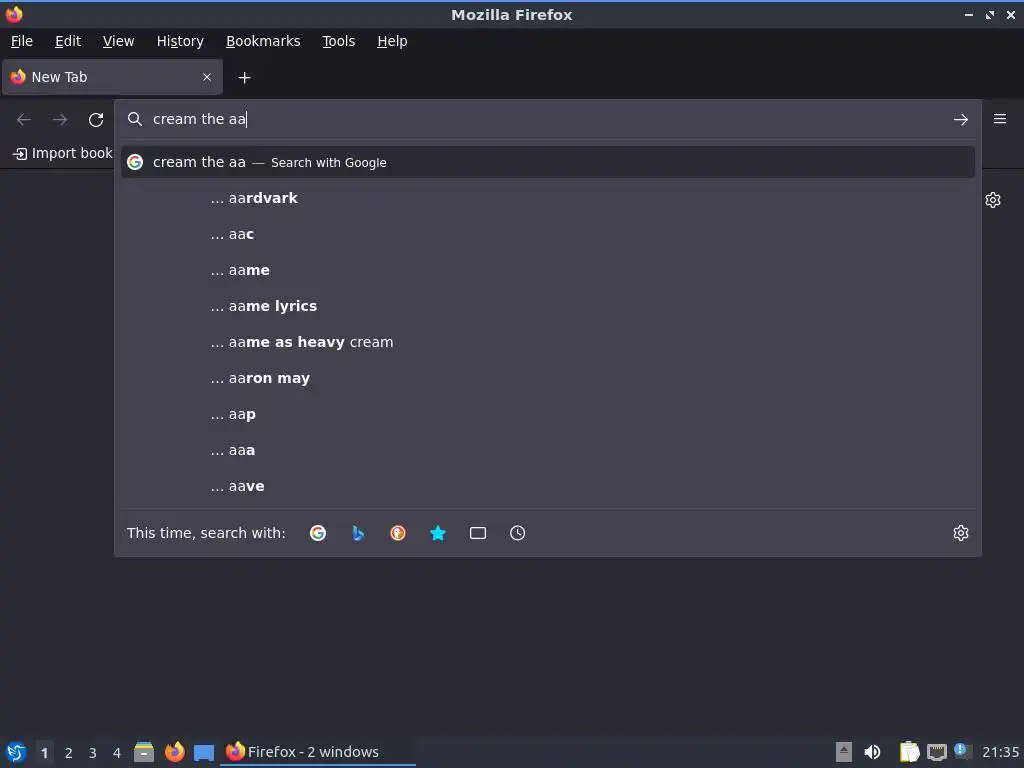This screenshot has width=1024, height=768.
Task: Open the notification tray icon
Action: click(963, 751)
